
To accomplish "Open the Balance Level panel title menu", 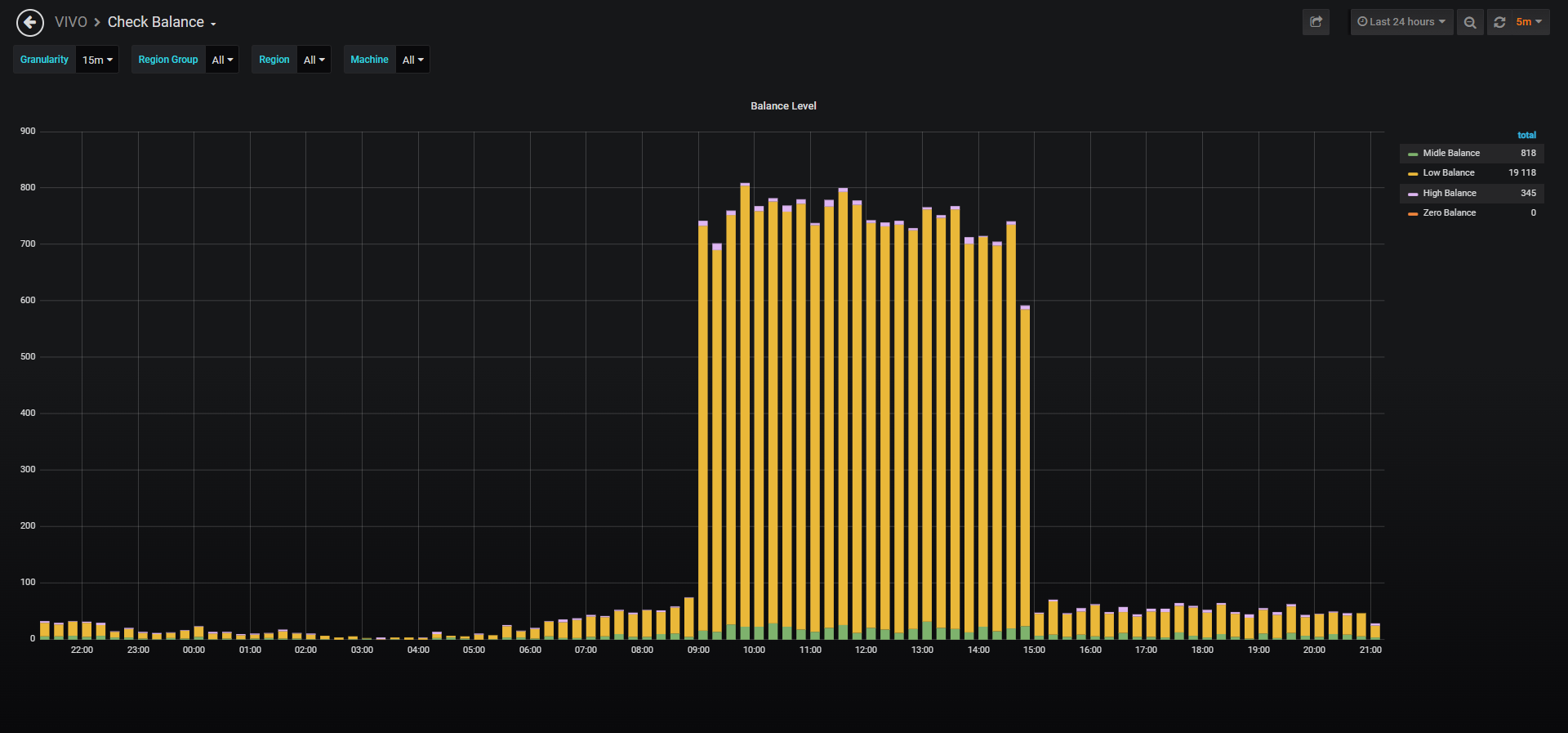I will 783,106.
